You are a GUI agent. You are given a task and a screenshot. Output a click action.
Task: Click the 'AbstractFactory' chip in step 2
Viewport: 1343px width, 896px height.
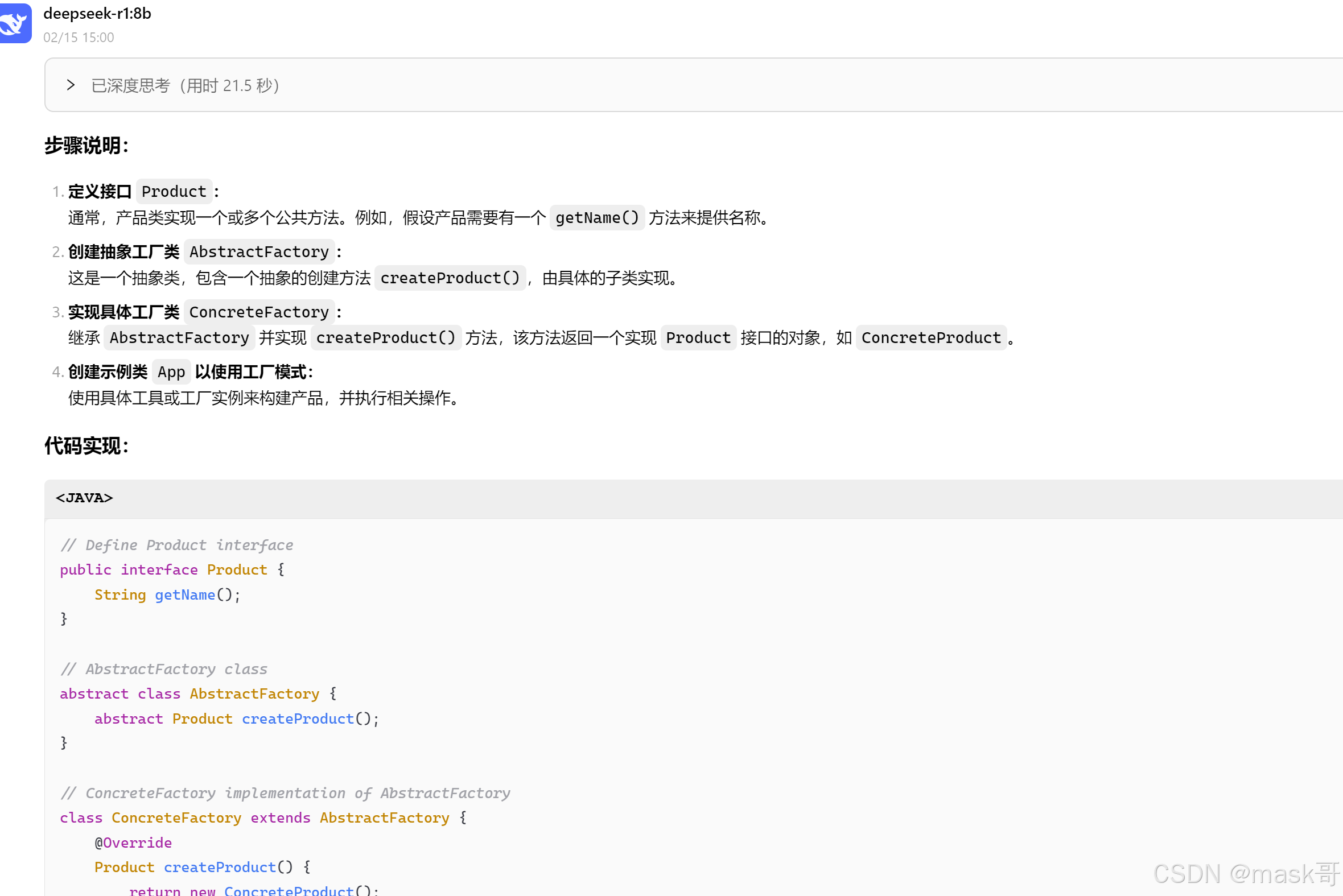[259, 251]
